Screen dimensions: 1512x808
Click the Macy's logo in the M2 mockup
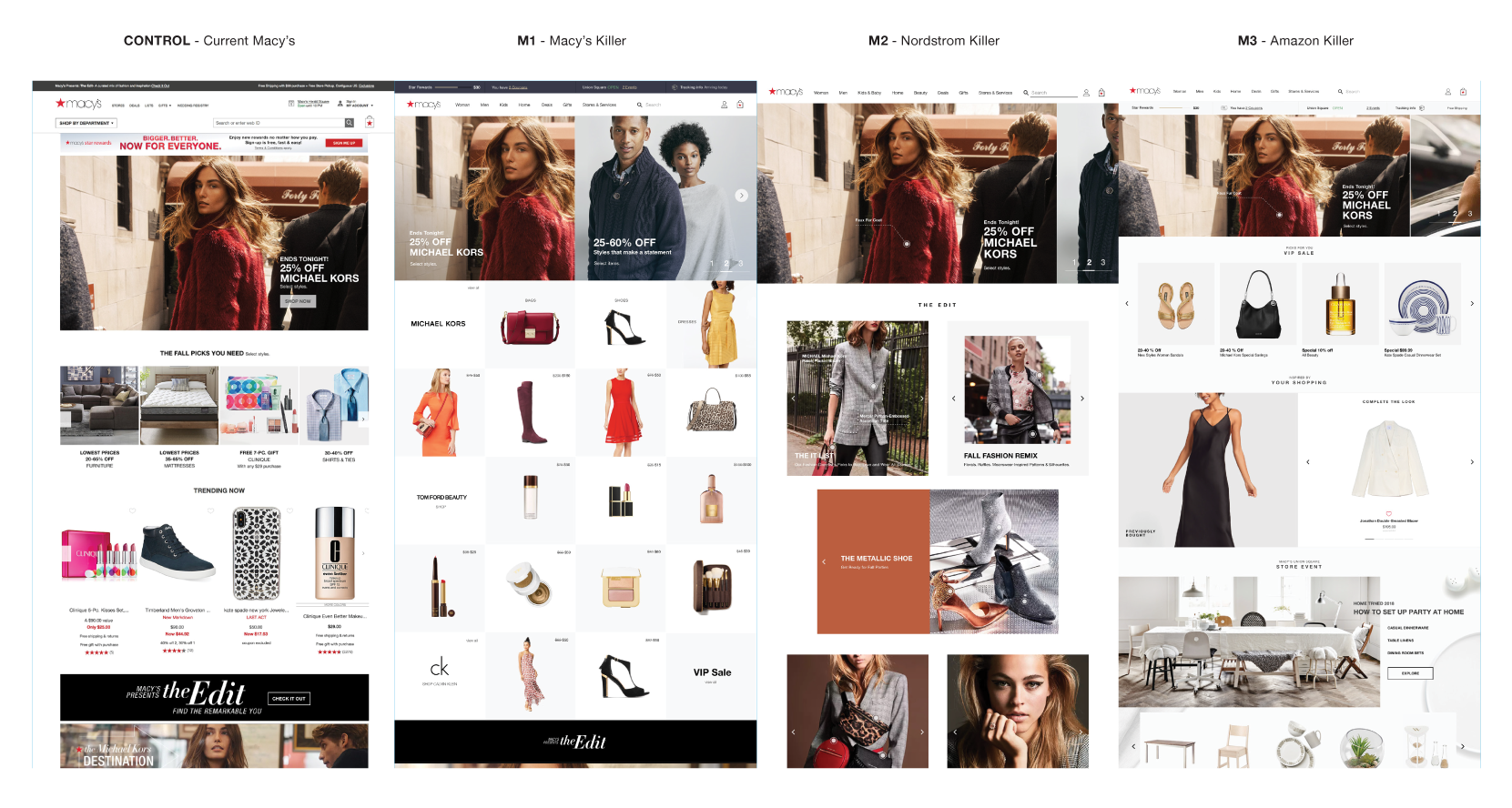coord(786,92)
